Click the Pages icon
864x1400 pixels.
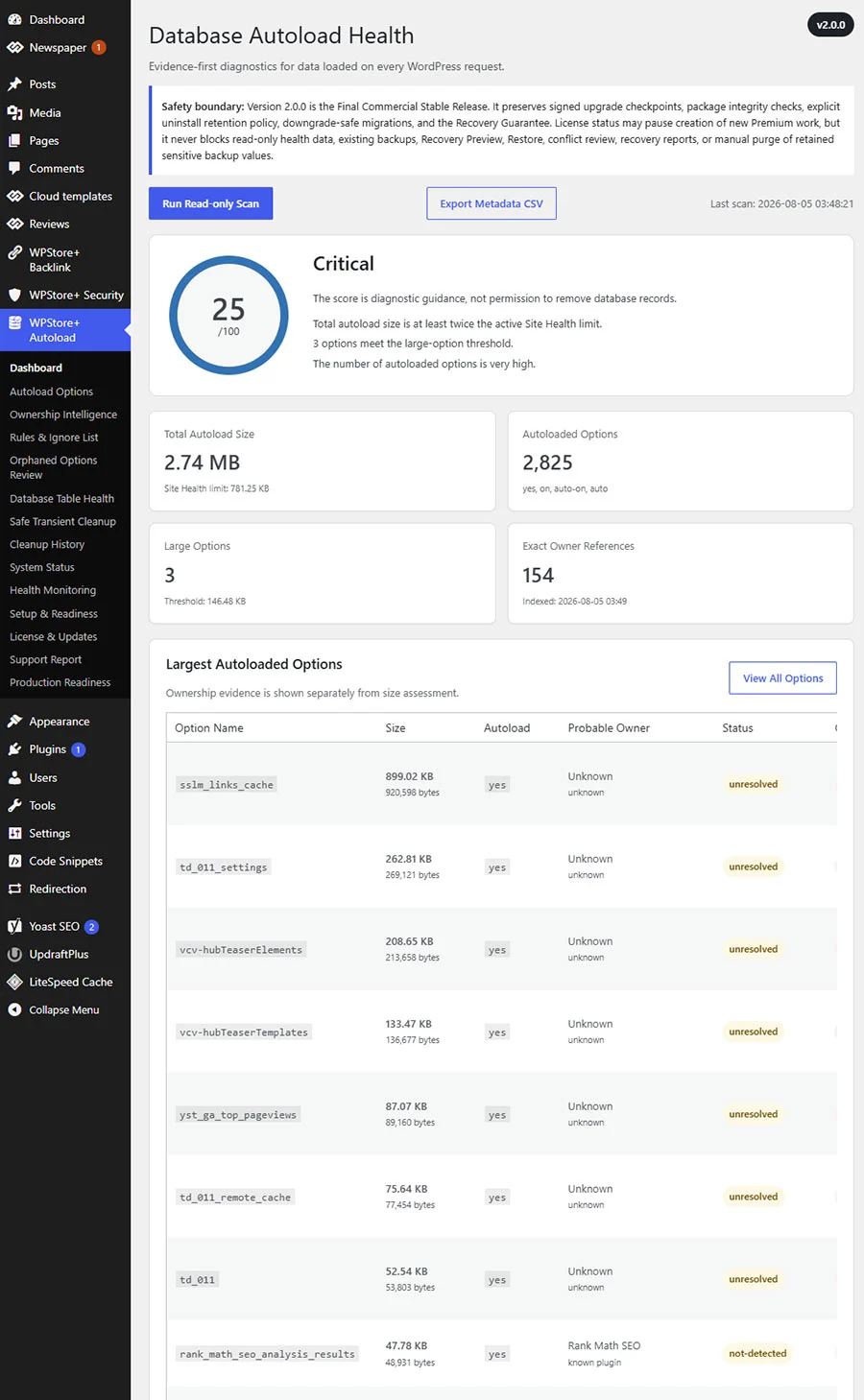coord(14,140)
